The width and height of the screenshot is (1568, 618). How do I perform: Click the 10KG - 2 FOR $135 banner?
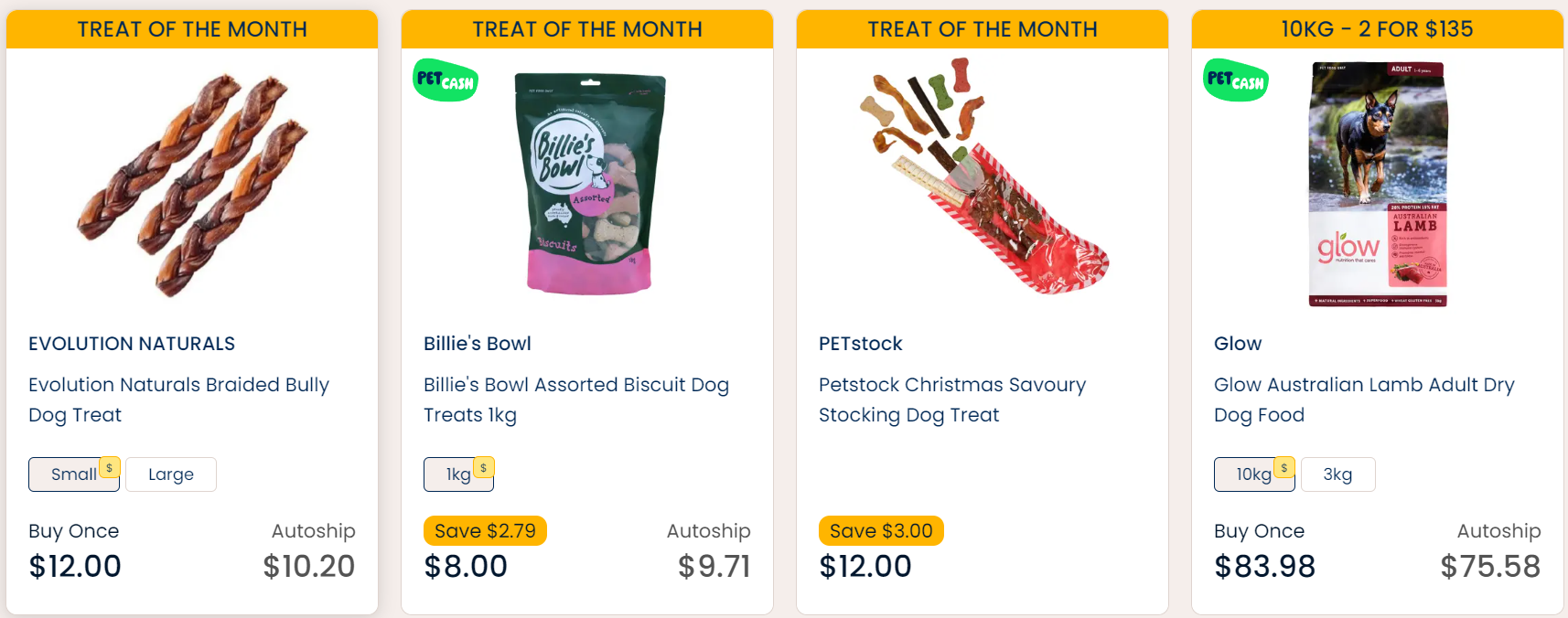tap(1377, 29)
